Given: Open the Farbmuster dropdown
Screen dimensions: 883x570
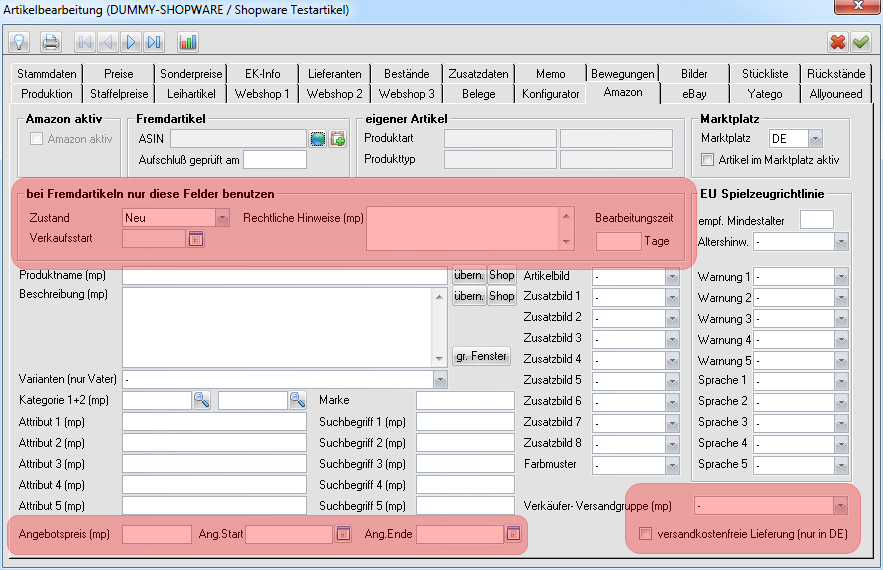Looking at the screenshot, I should 672,466.
